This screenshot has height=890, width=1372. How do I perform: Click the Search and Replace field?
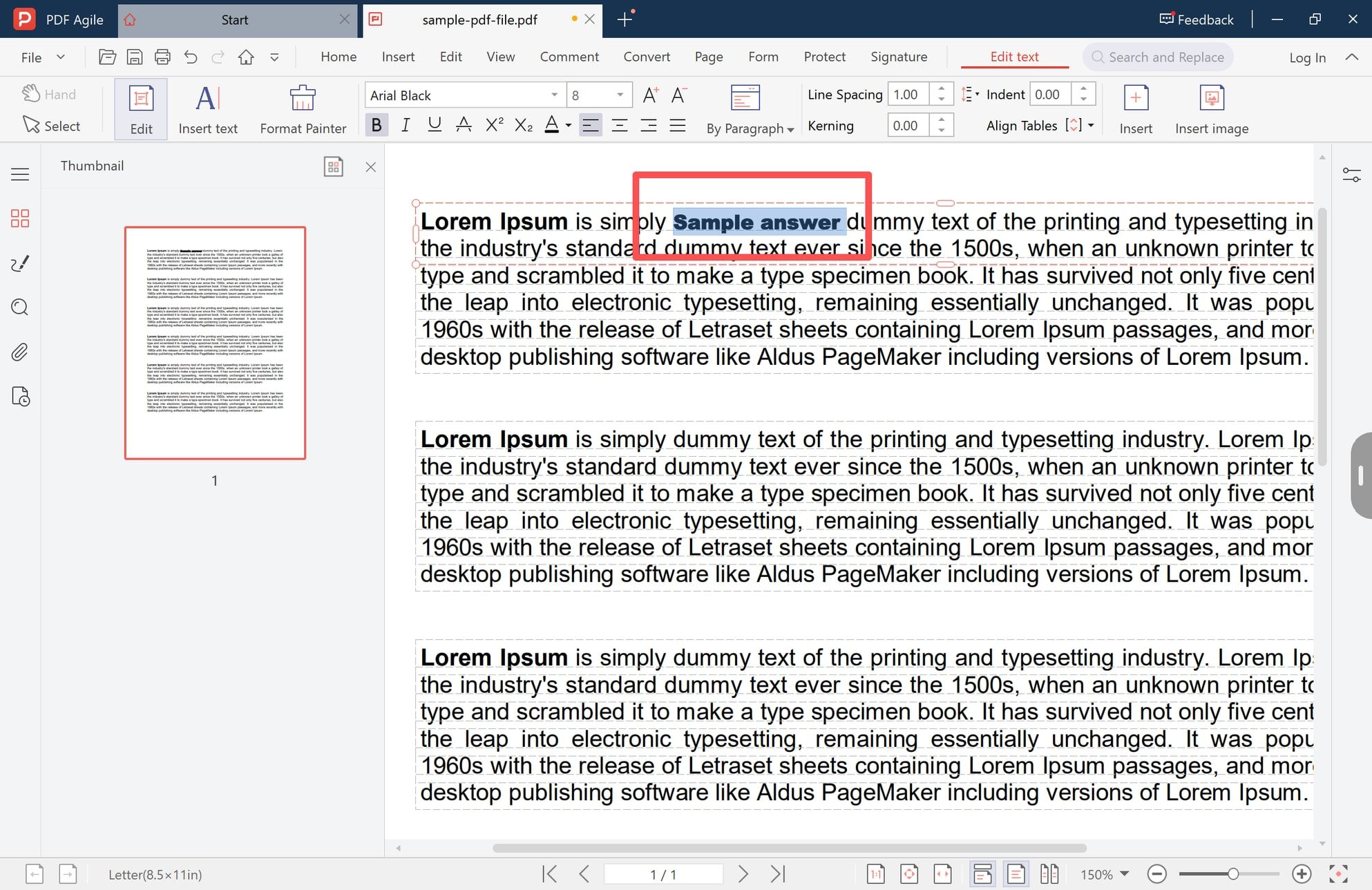[x=1158, y=57]
